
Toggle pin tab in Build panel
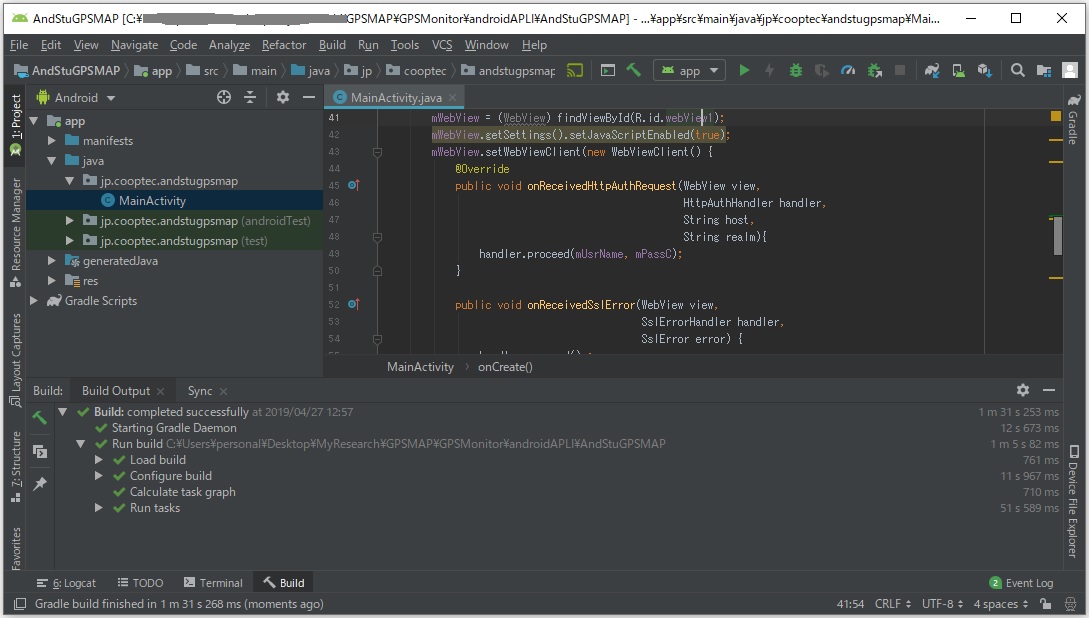click(x=40, y=484)
